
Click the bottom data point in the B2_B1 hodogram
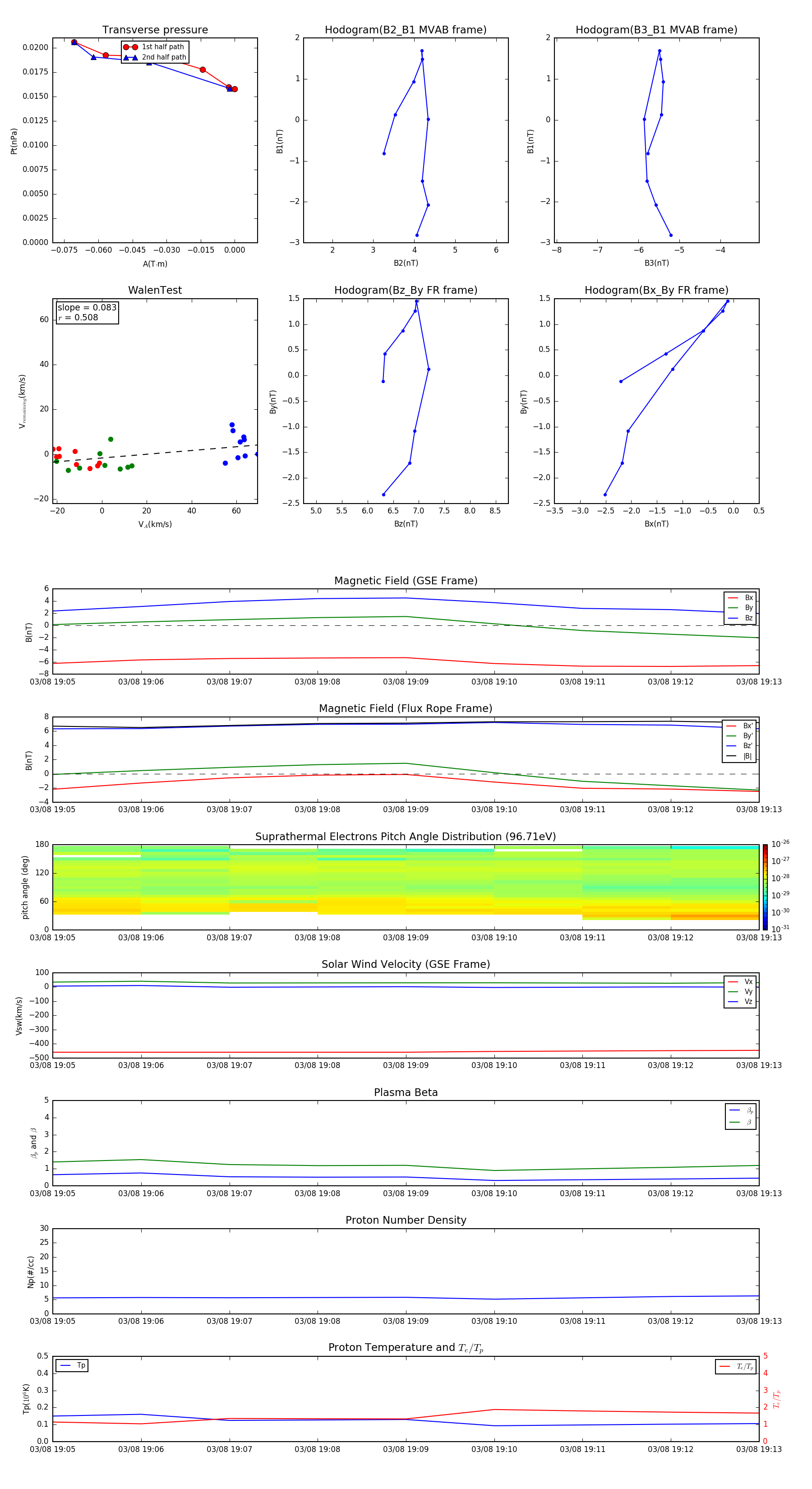[x=417, y=235]
